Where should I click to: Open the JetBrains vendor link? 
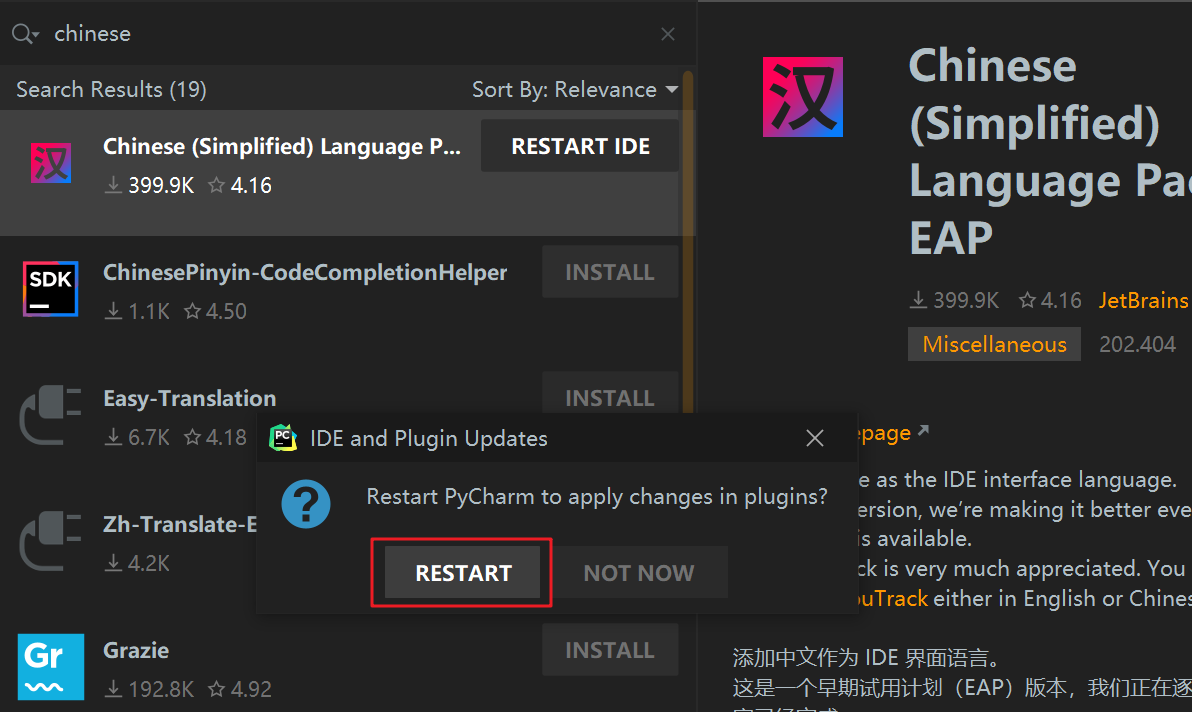(x=1143, y=300)
